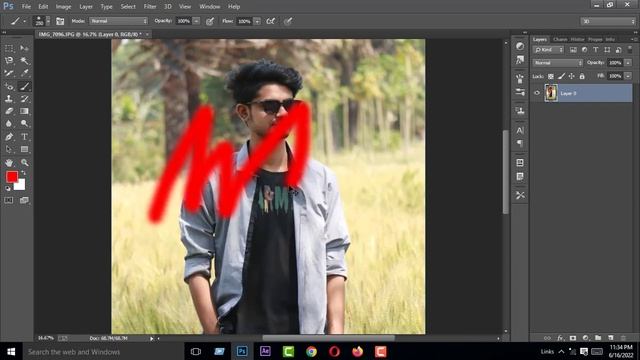The image size is (640, 360).
Task: Toggle pressure for opacity button
Action: click(x=210, y=21)
